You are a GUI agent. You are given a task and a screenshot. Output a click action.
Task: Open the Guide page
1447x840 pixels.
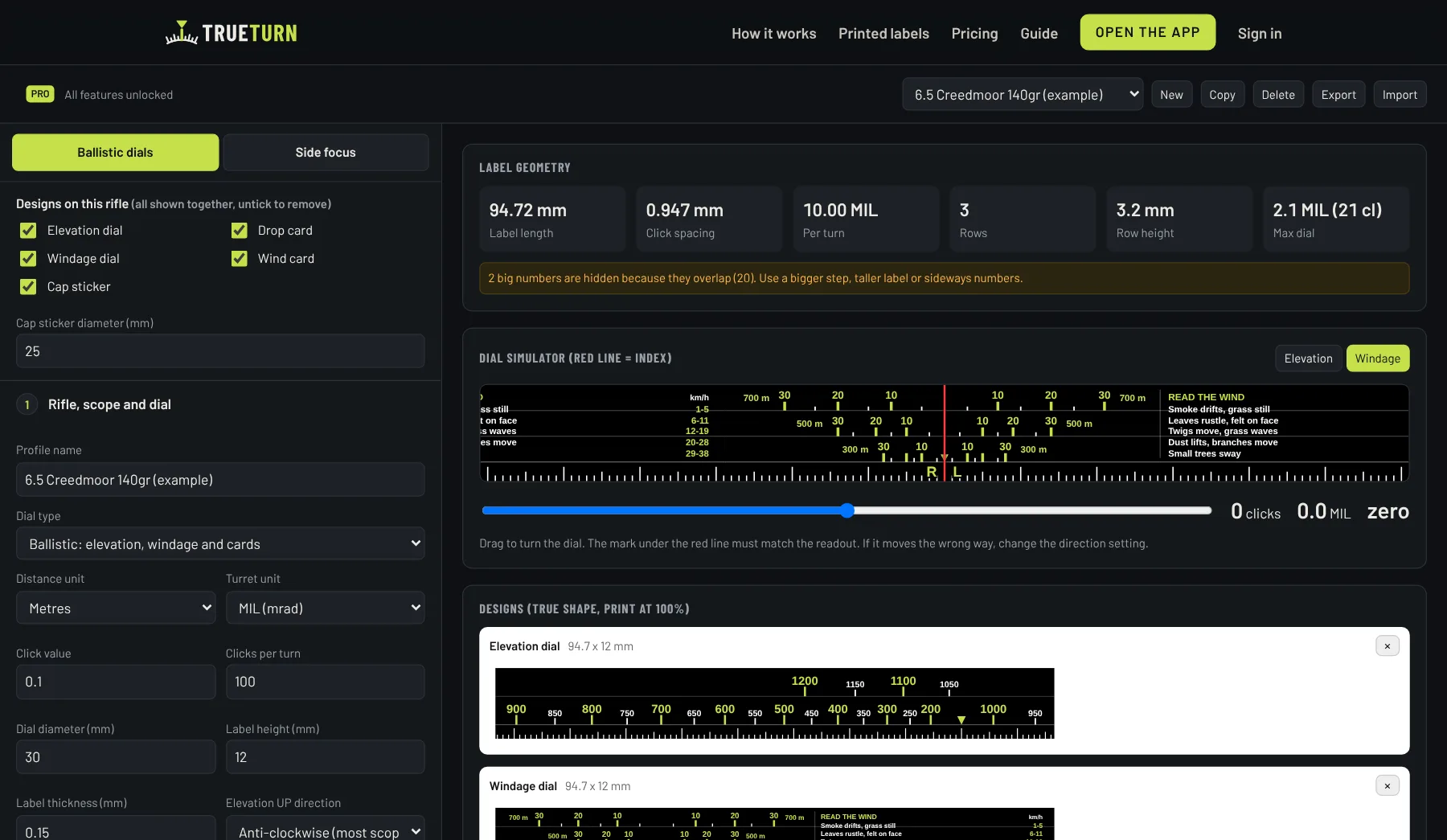(1039, 33)
